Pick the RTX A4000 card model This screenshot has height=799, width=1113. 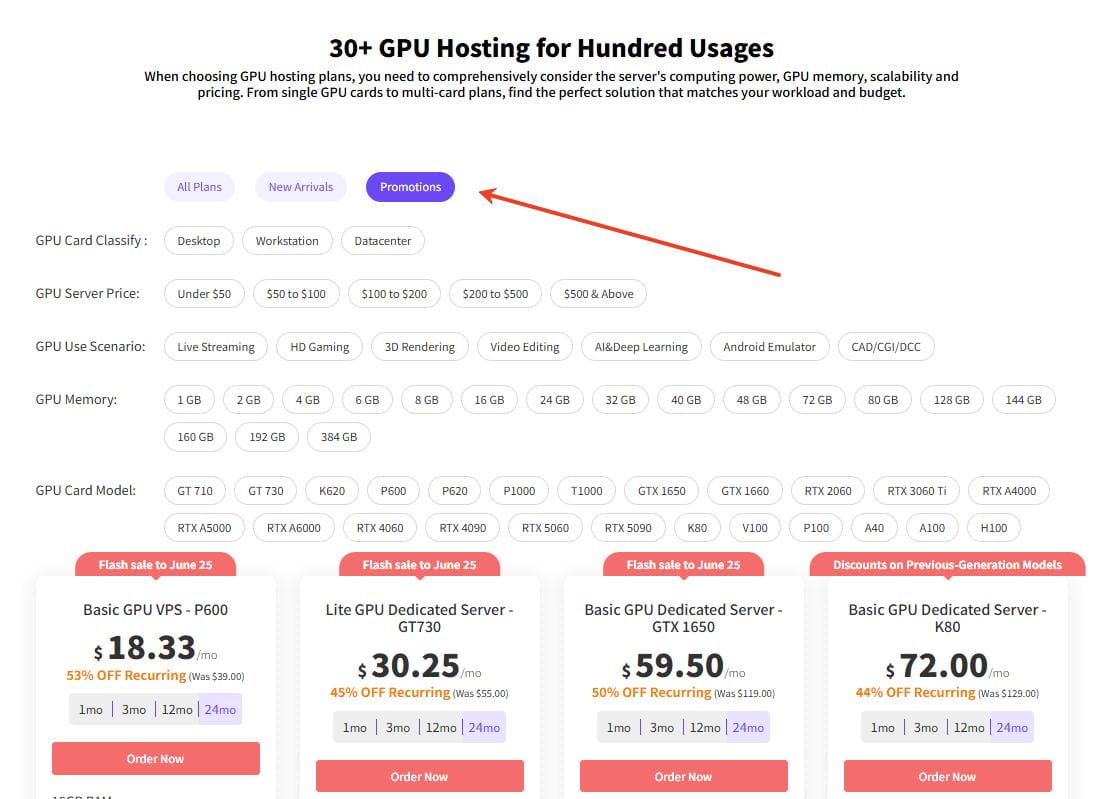click(x=1009, y=490)
